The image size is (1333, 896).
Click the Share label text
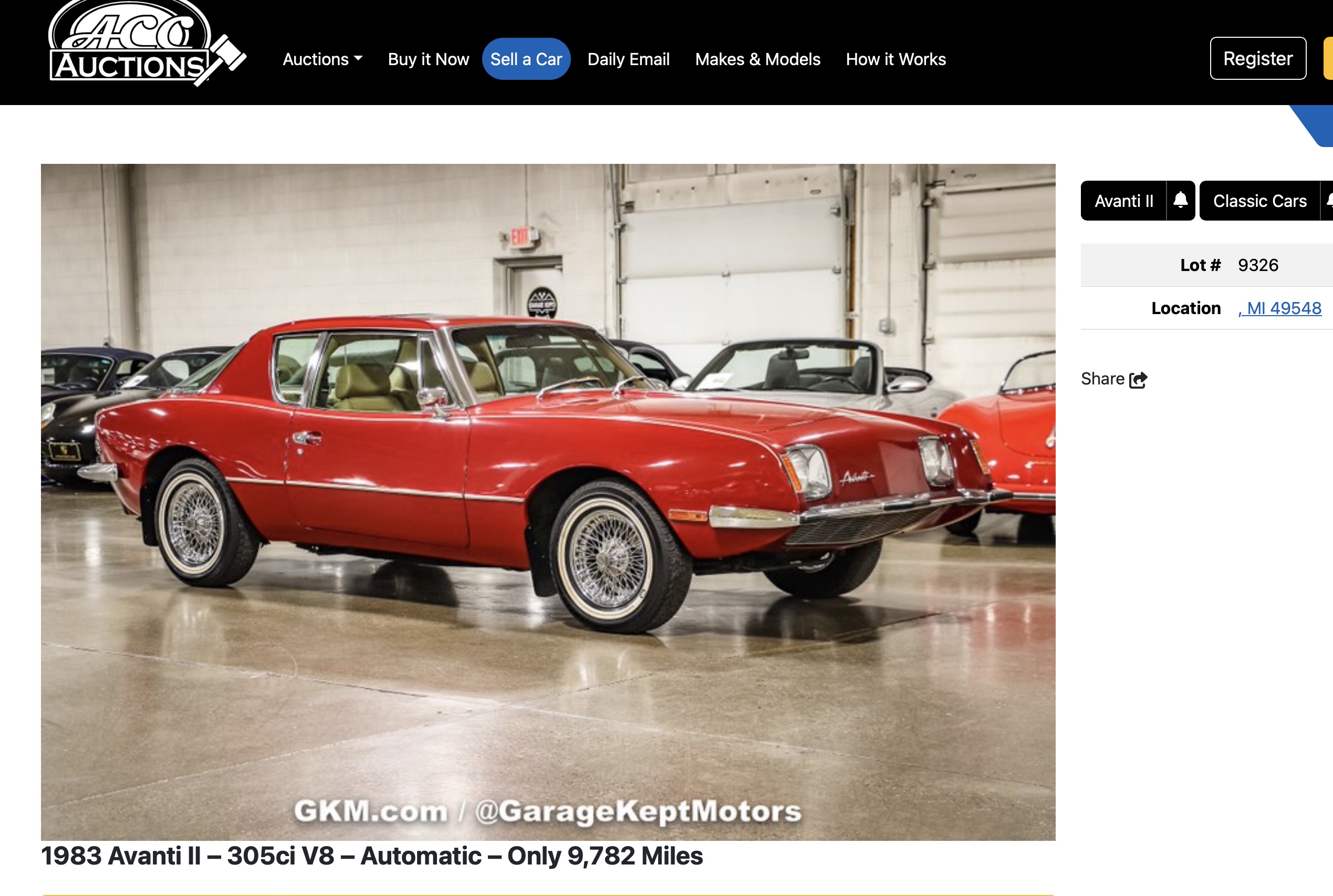coord(1103,379)
